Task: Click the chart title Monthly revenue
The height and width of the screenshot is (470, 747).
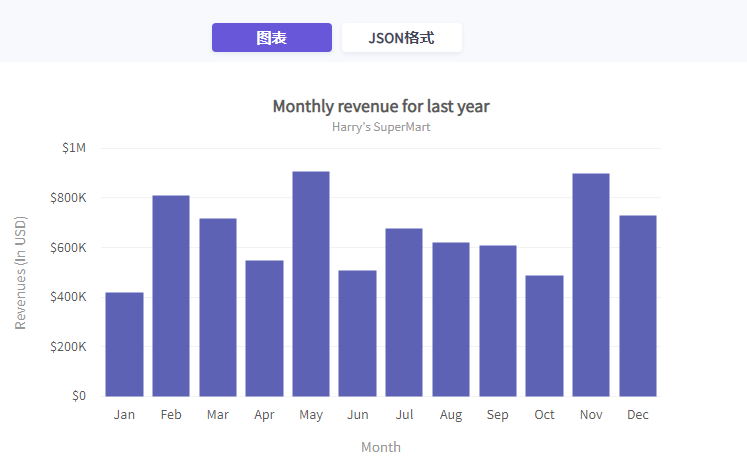Action: coord(381,106)
